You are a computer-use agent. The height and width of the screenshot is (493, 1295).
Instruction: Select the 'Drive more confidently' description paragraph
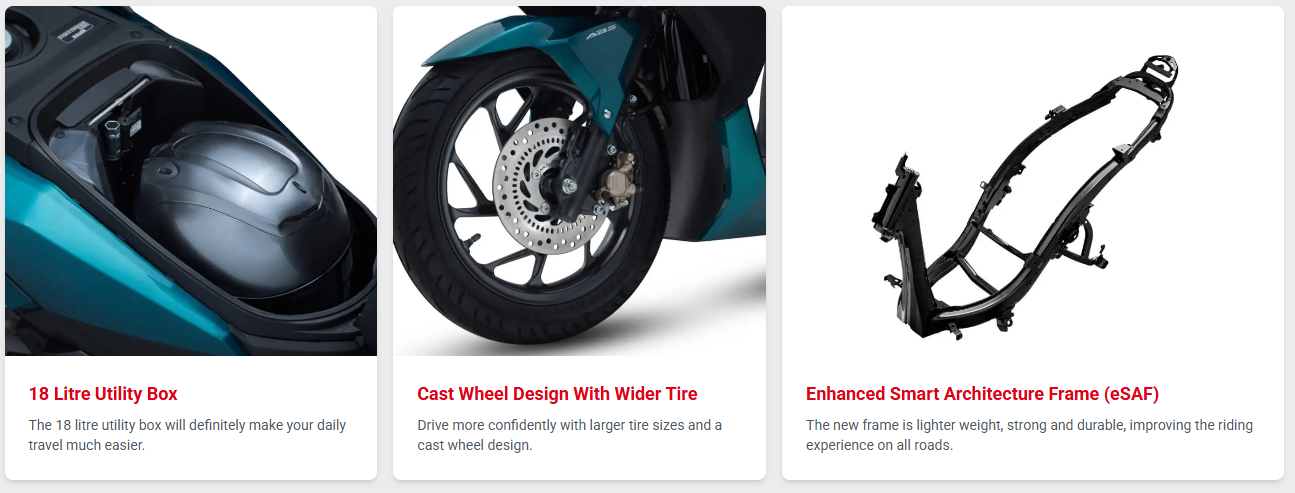(569, 435)
